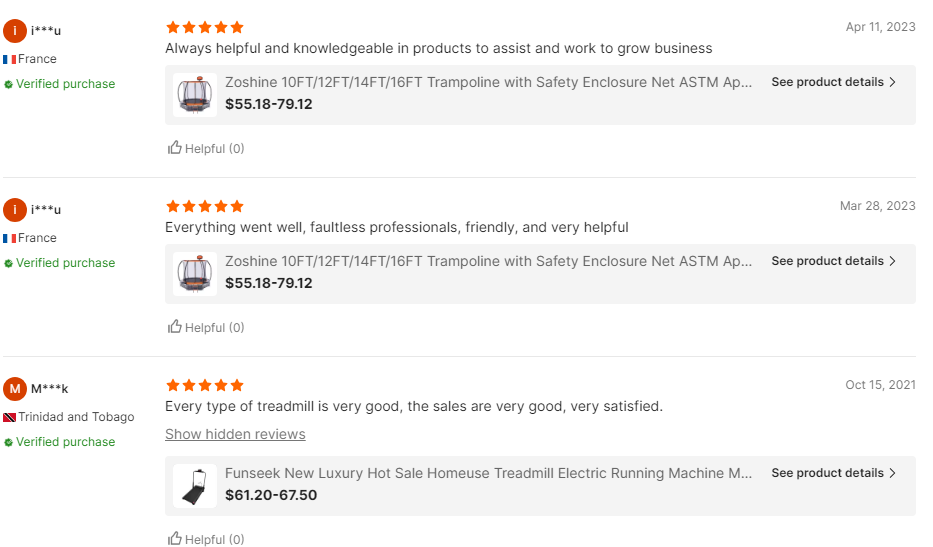Click France flag icon on first review
Screen dimensions: 933x547
tap(9, 59)
